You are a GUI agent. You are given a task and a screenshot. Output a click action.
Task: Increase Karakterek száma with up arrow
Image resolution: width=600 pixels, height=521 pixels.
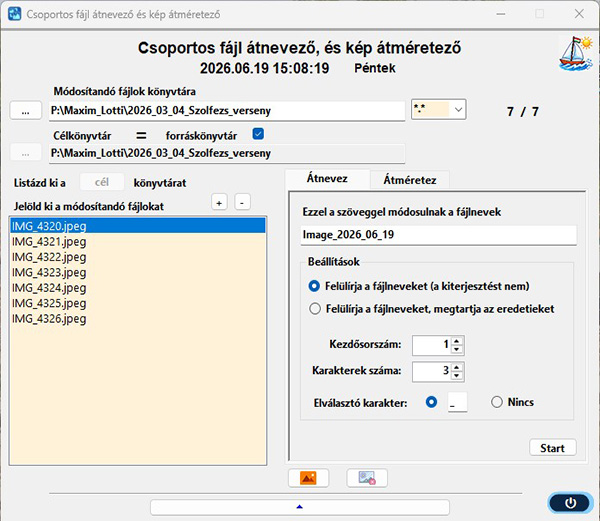tap(457, 367)
